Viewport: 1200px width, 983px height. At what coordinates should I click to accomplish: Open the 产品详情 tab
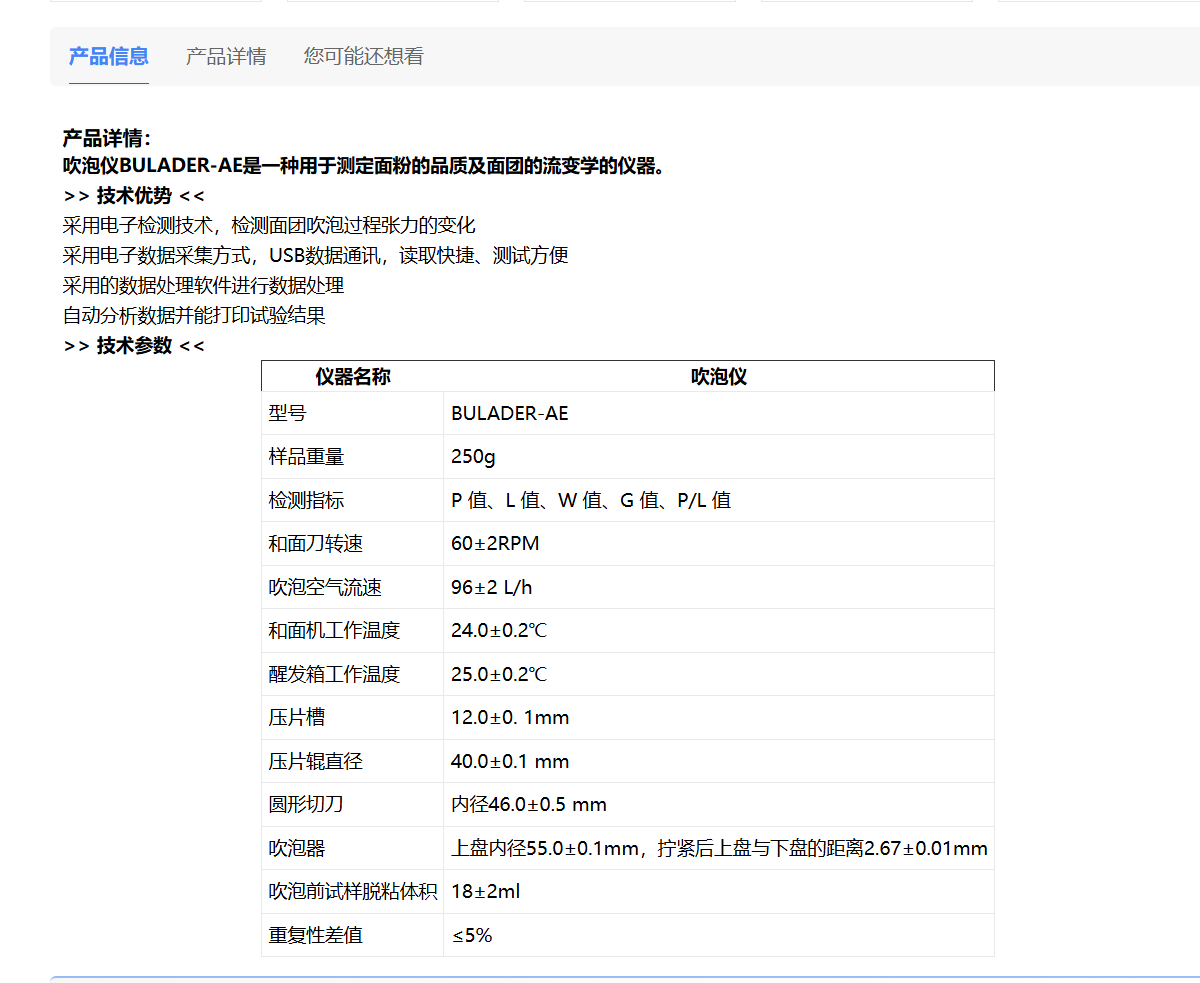point(226,56)
